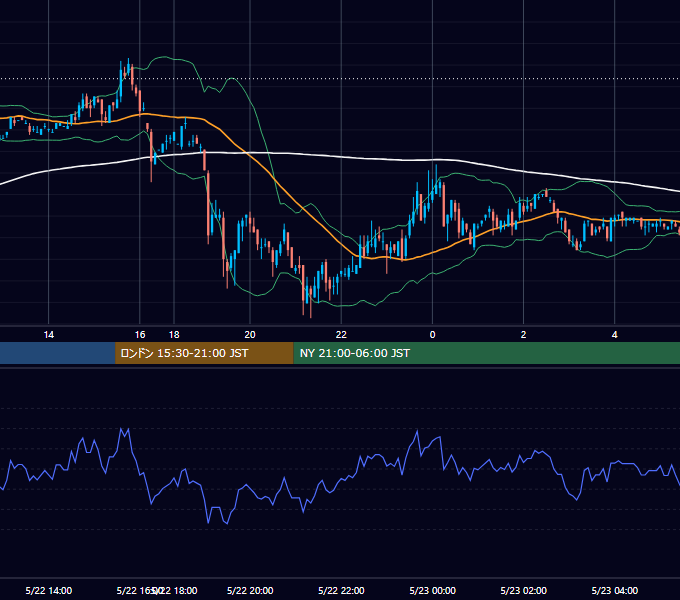Click the 14 hour label on price chart axis

(x=49, y=335)
